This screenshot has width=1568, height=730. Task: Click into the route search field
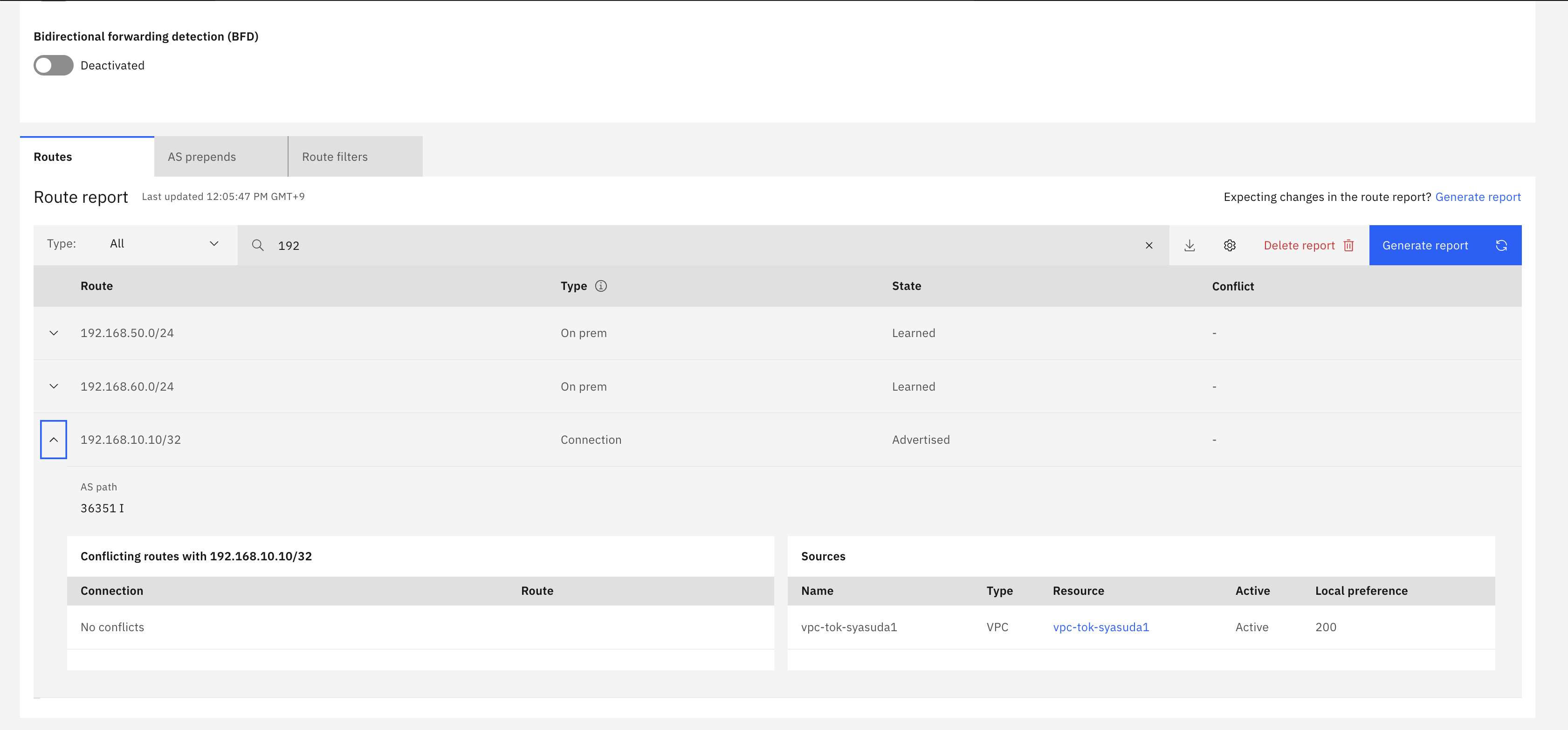pos(700,245)
